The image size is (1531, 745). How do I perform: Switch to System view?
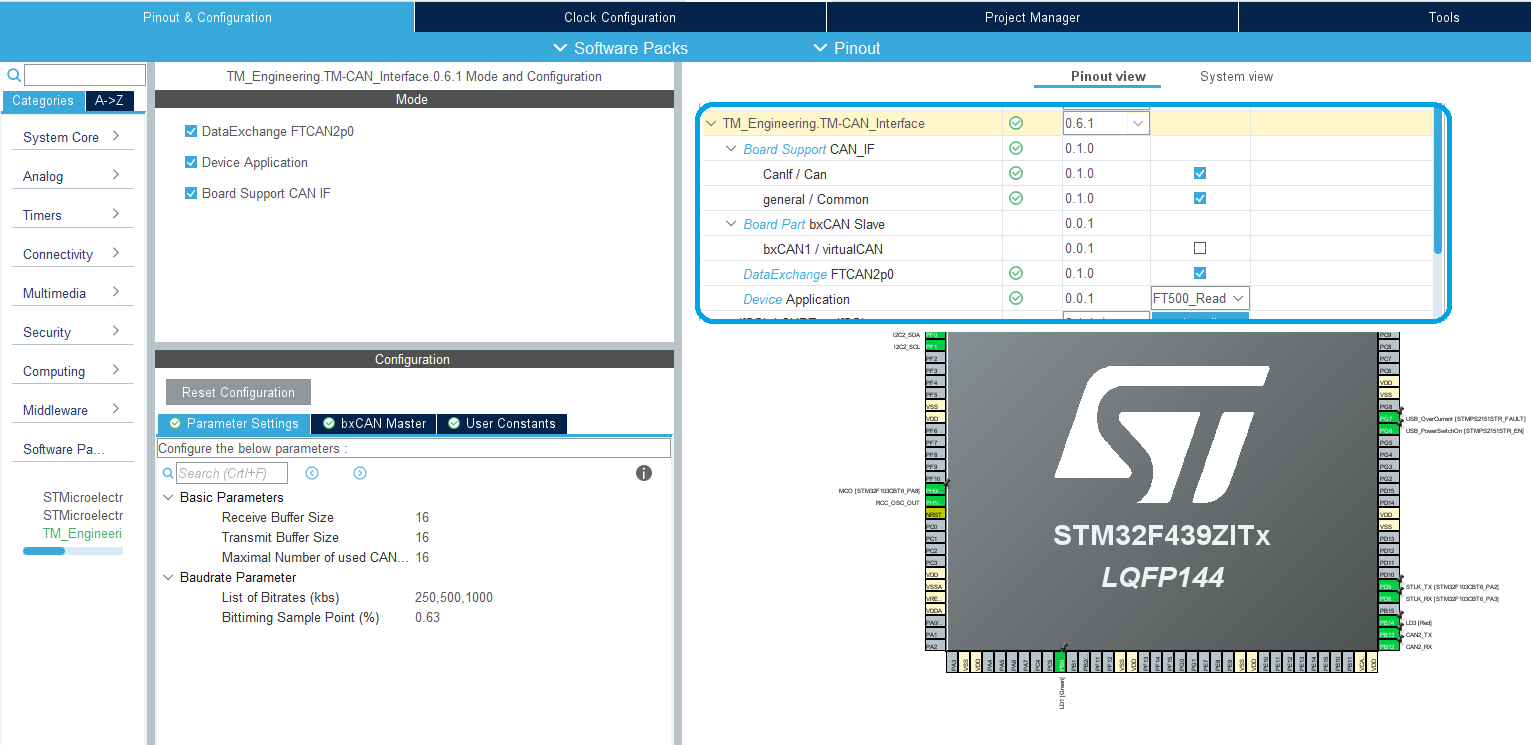point(1236,76)
